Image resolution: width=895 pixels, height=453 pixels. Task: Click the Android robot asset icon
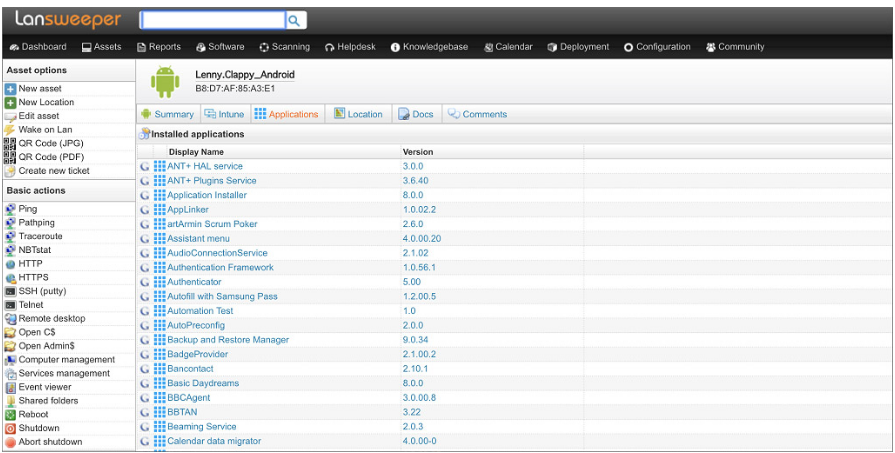164,81
